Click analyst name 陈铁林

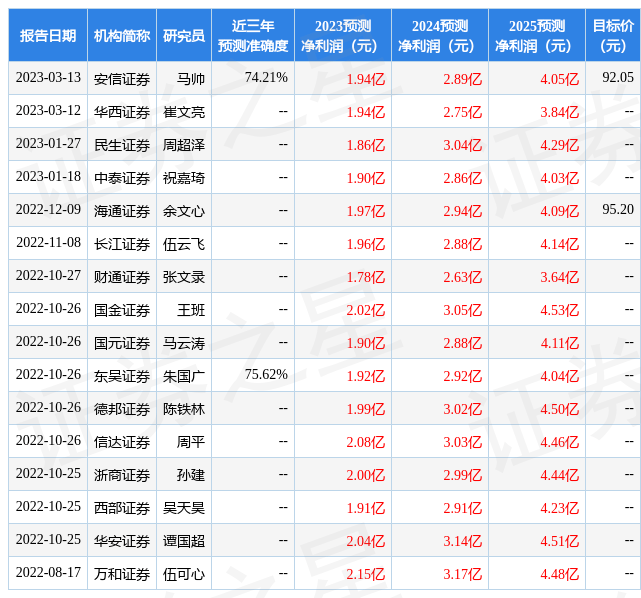[x=184, y=409]
